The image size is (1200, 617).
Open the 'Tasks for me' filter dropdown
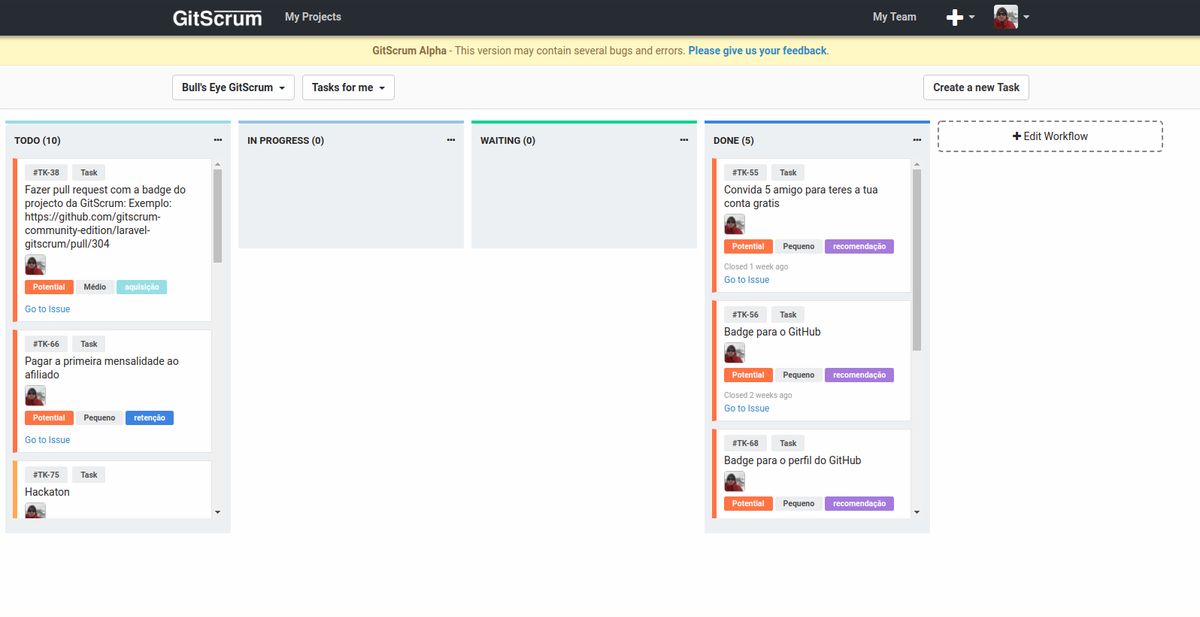tap(347, 87)
